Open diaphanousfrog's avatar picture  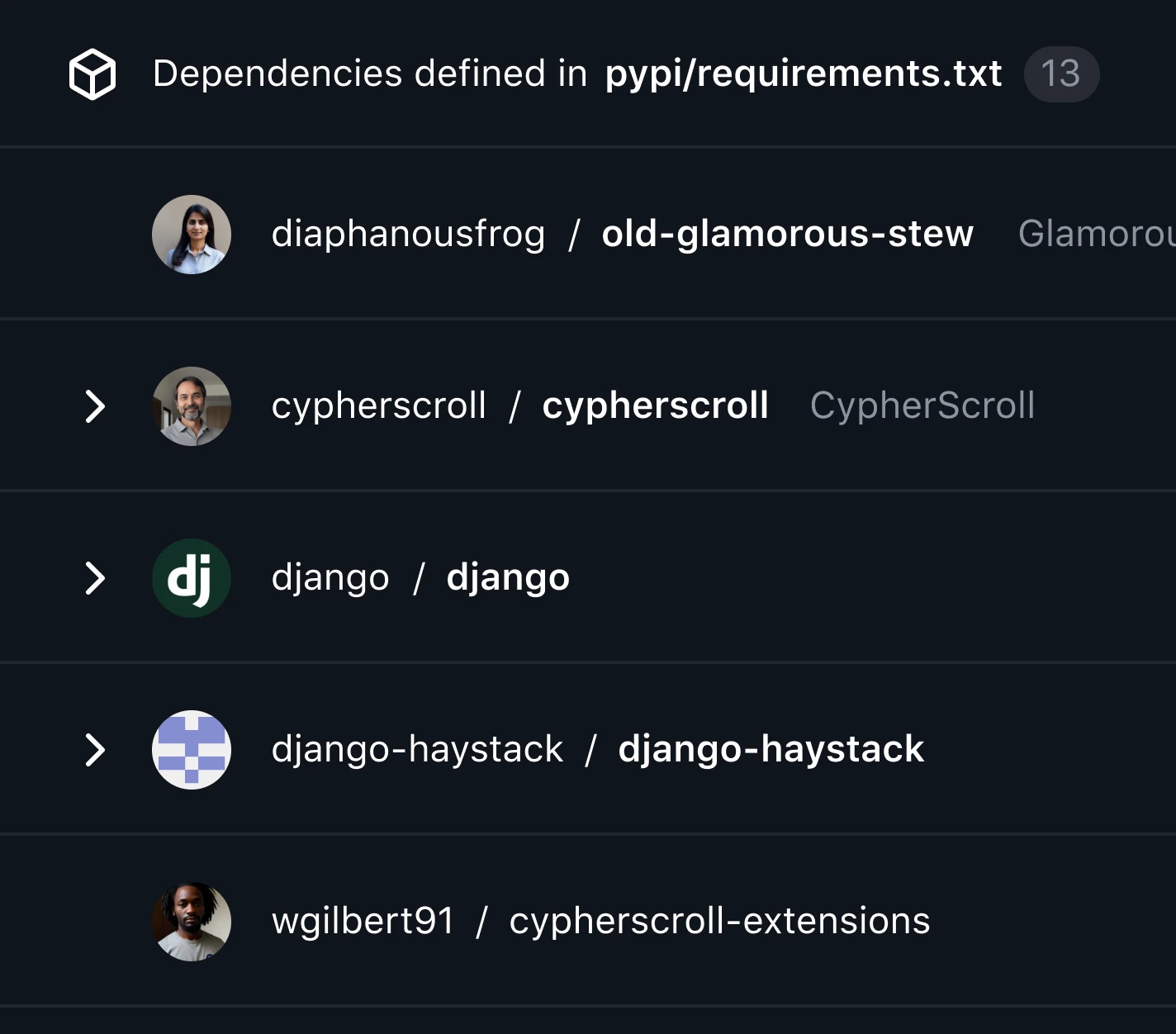coord(191,234)
